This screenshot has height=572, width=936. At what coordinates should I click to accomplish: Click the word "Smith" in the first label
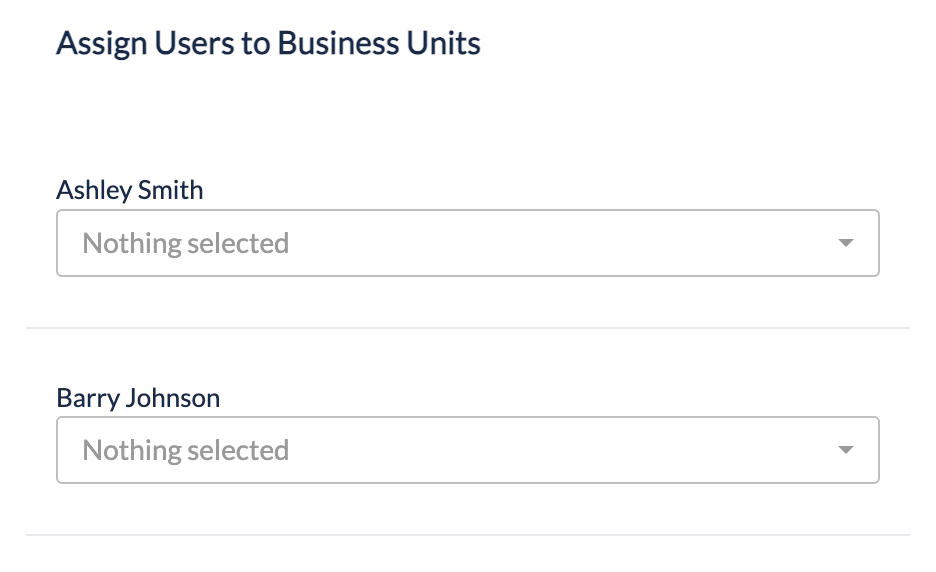[176, 190]
